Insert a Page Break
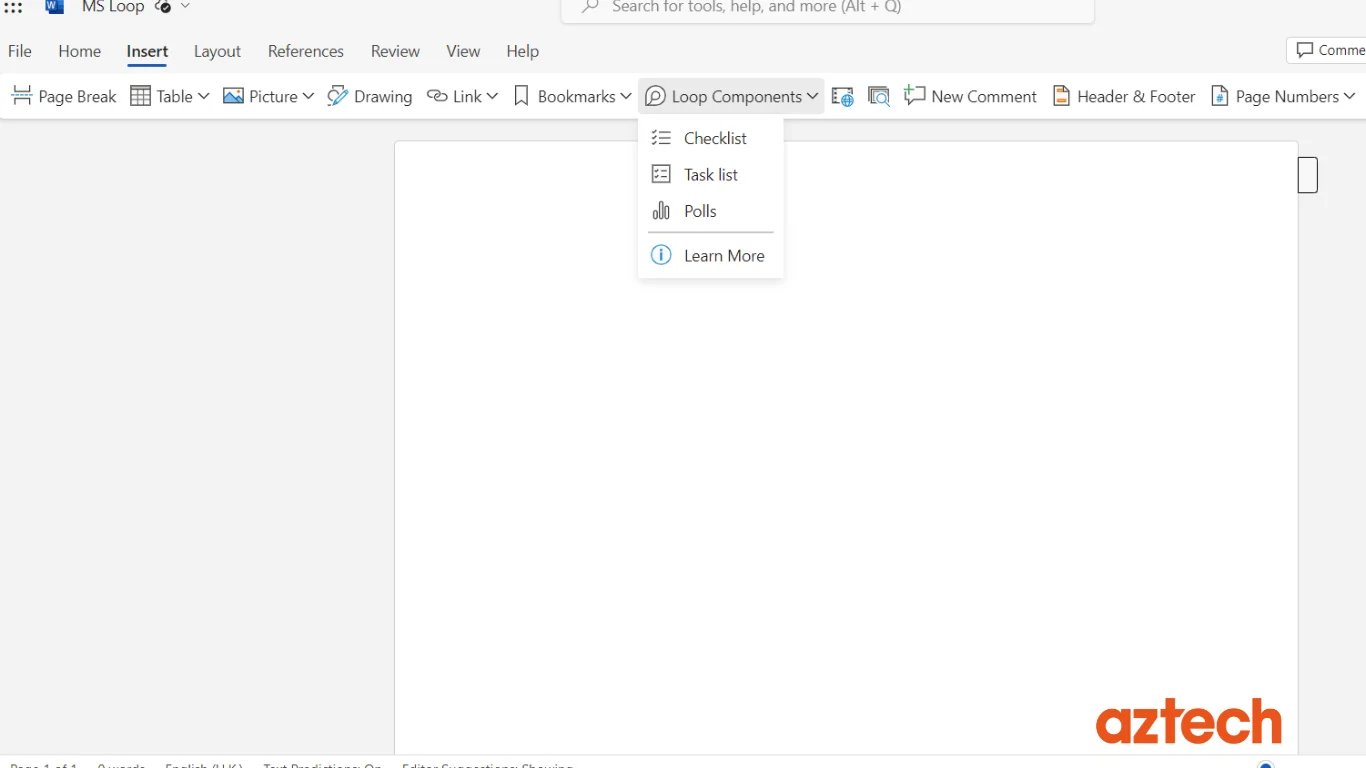Image resolution: width=1366 pixels, height=768 pixels. tap(63, 96)
